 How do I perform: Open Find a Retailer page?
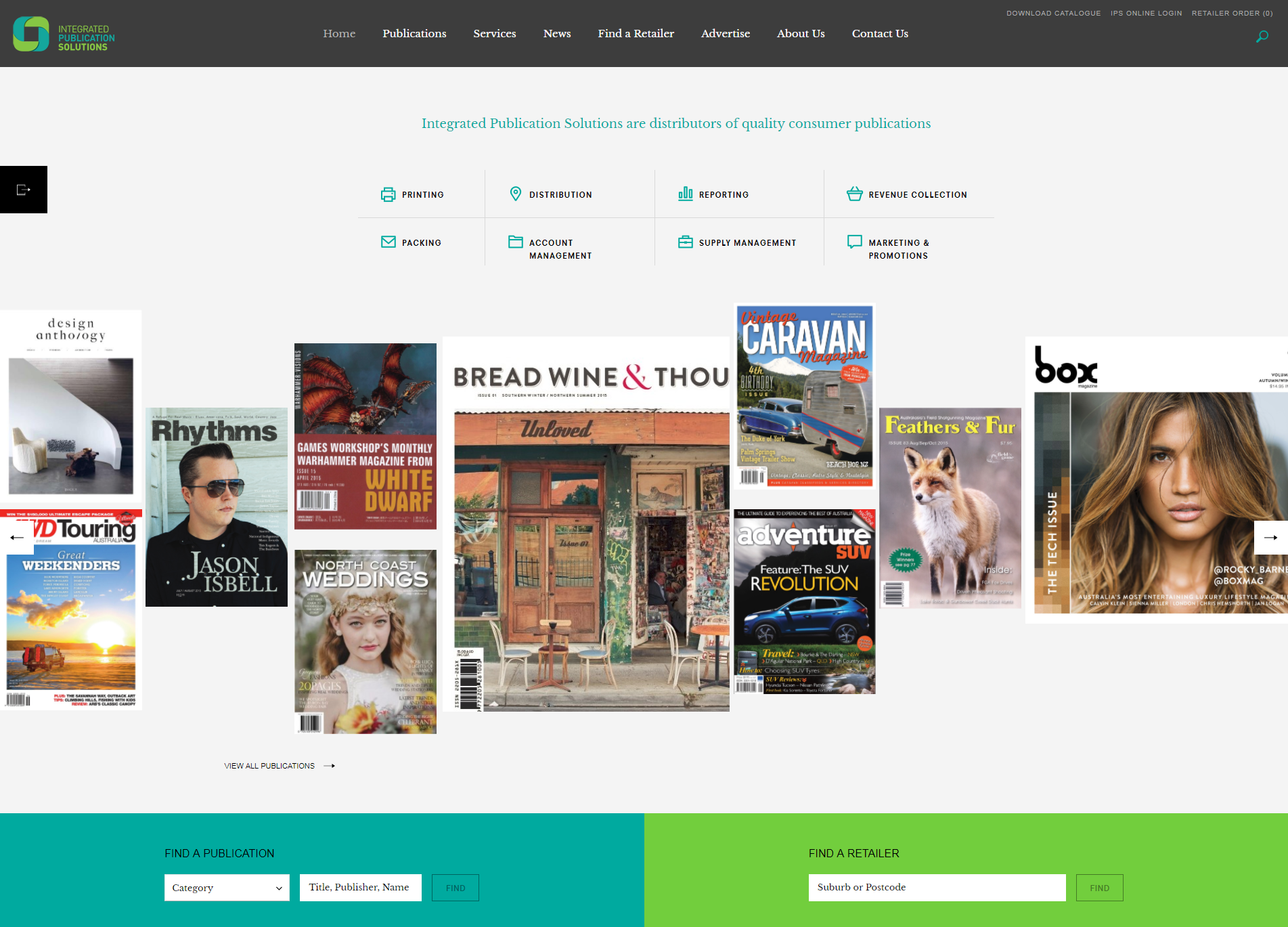click(x=636, y=33)
